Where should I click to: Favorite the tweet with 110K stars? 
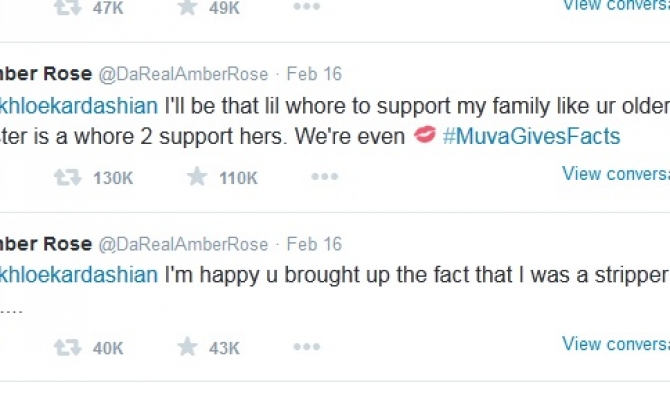(197, 177)
